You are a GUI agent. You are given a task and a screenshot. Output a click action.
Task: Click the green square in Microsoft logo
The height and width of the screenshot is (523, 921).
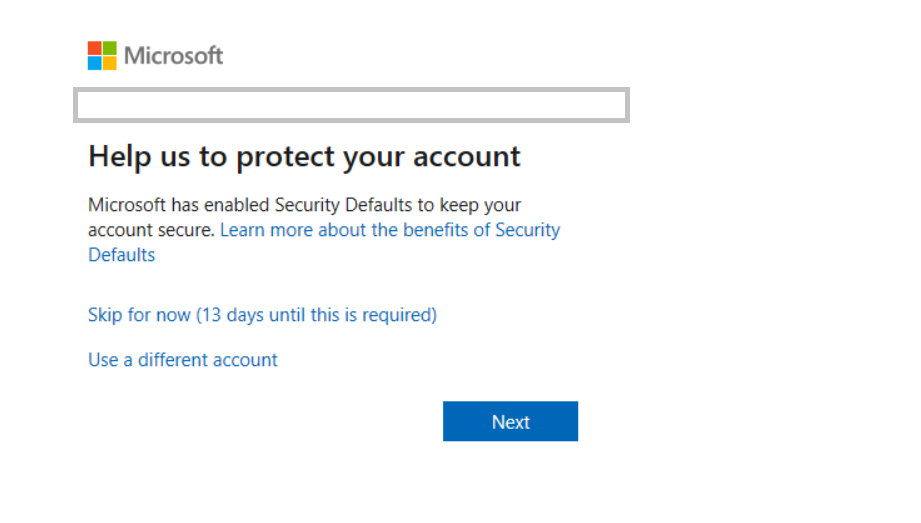pyautogui.click(x=109, y=48)
